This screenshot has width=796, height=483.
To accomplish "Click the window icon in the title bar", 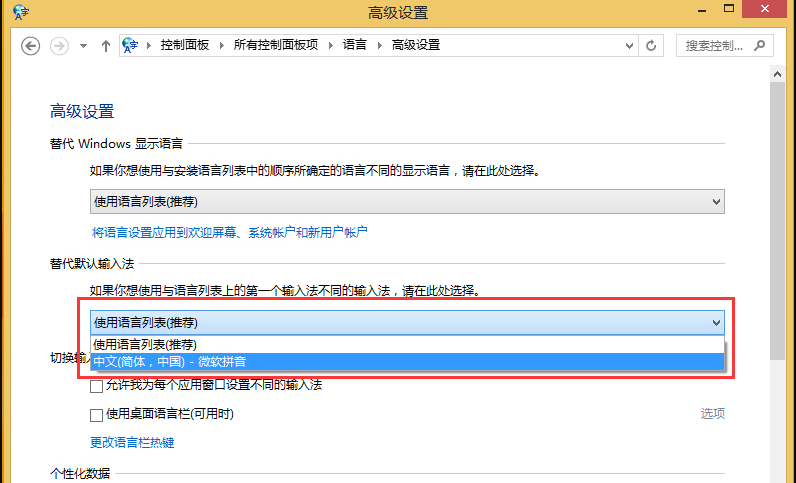I will tap(20, 13).
